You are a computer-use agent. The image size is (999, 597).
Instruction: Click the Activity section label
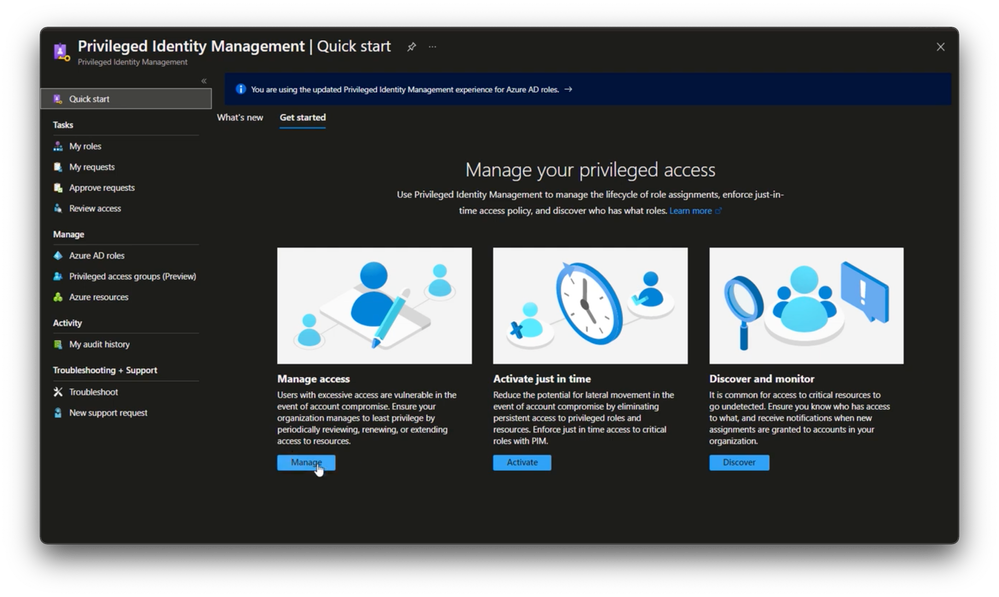[x=68, y=323]
